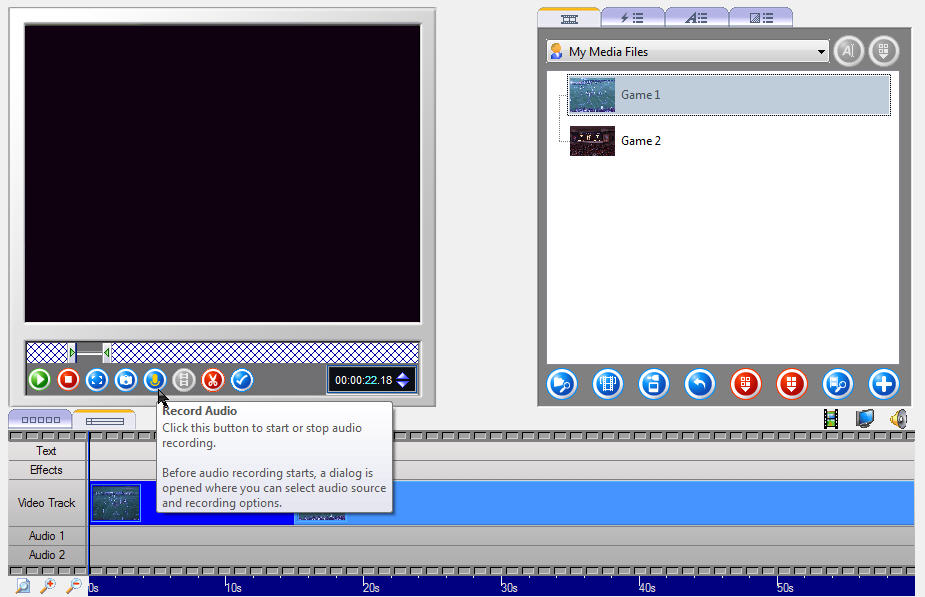Stop playback with the red Stop button
This screenshot has height=597, width=925.
point(68,379)
